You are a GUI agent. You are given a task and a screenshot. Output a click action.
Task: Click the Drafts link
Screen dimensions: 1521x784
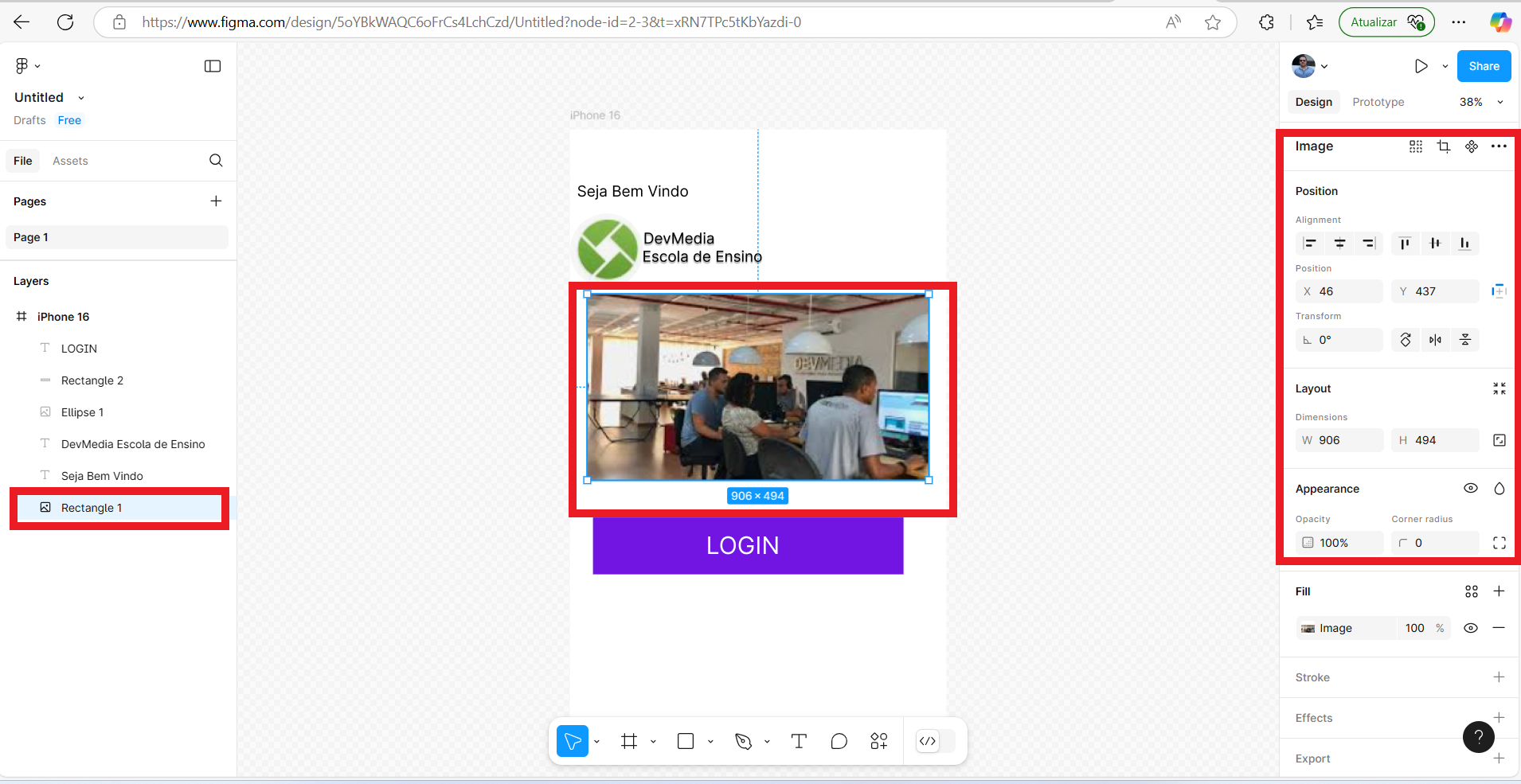pos(29,120)
